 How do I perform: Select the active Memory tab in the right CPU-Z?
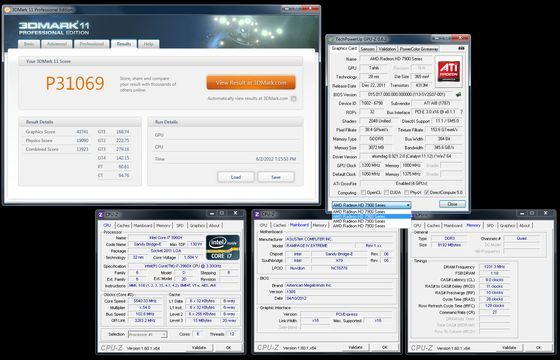coord(474,225)
